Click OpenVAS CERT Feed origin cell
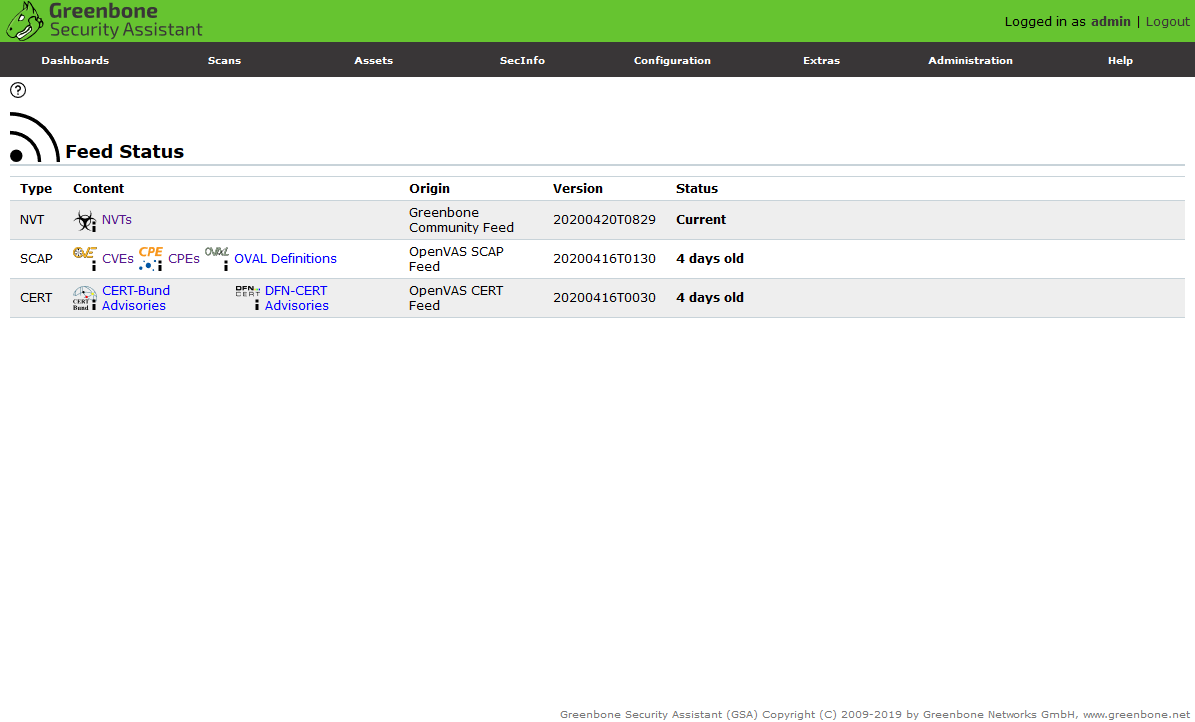This screenshot has height=722, width=1195. tap(456, 298)
